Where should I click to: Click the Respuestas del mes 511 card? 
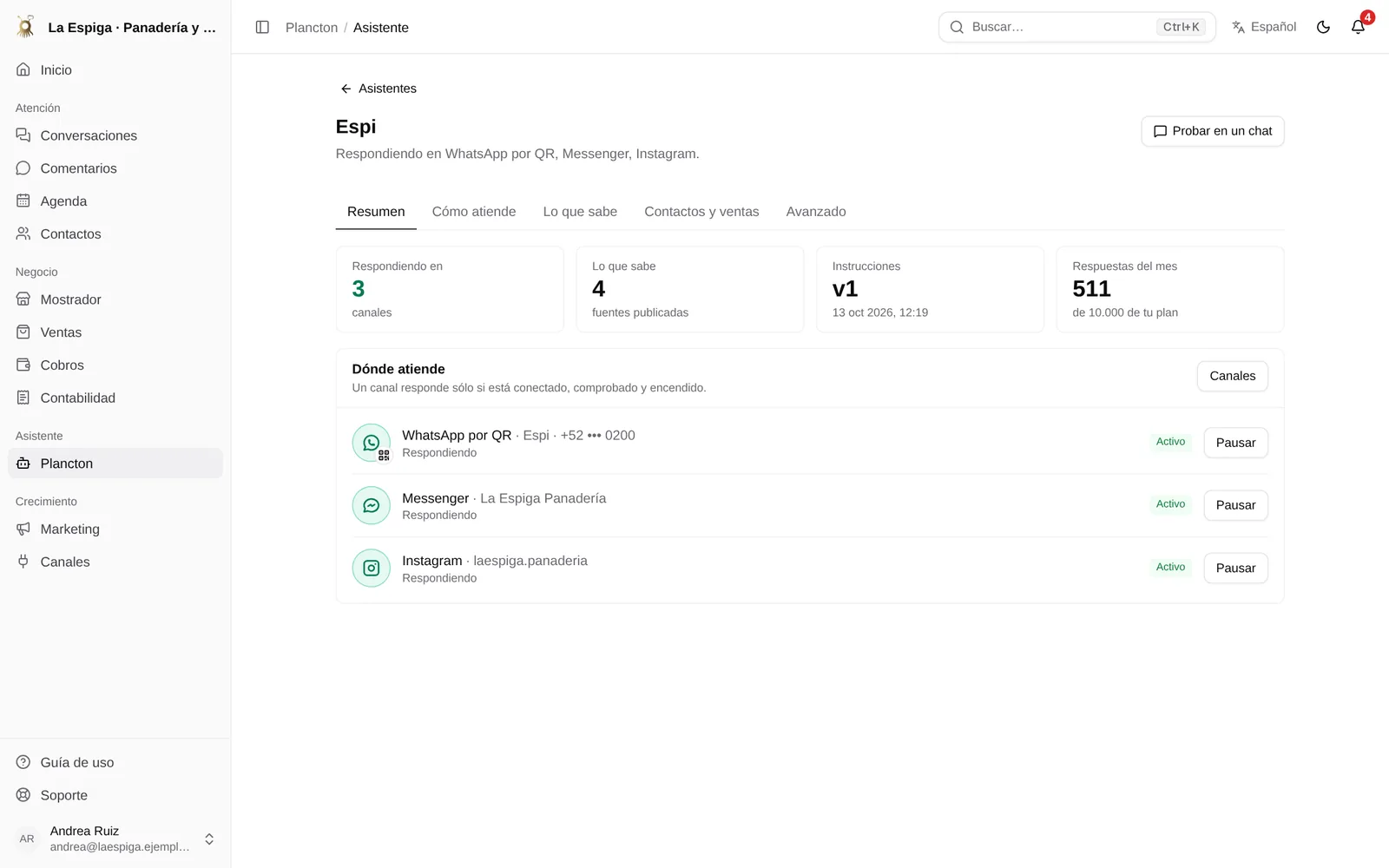point(1169,289)
